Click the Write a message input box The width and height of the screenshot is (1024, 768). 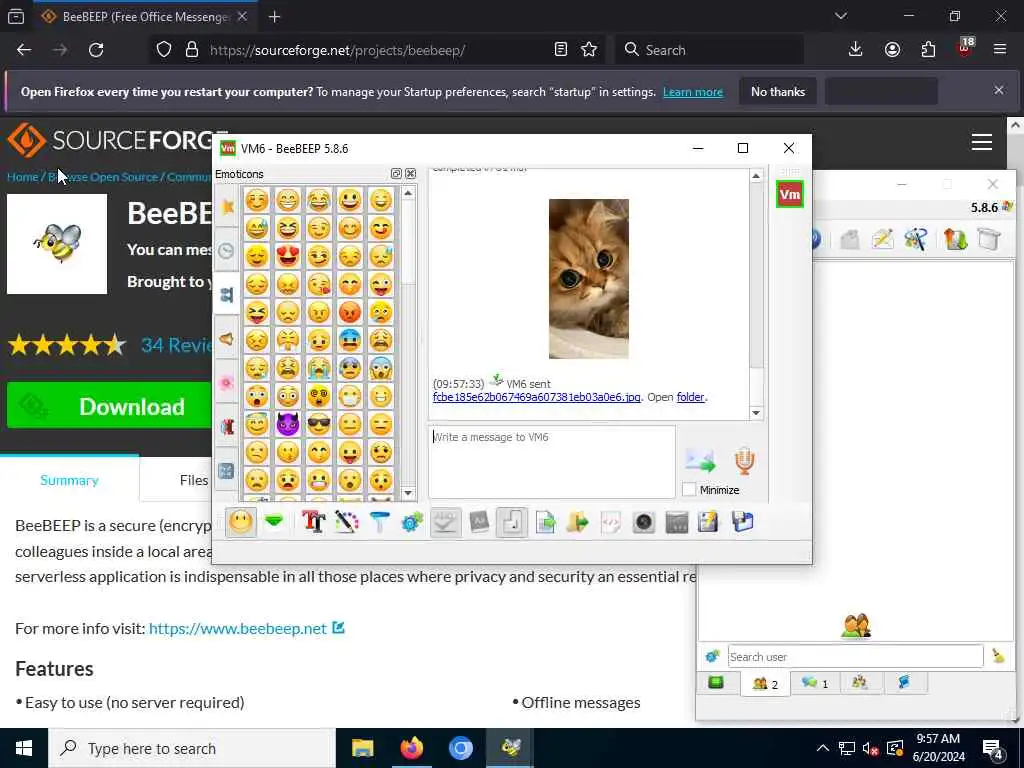(x=552, y=462)
